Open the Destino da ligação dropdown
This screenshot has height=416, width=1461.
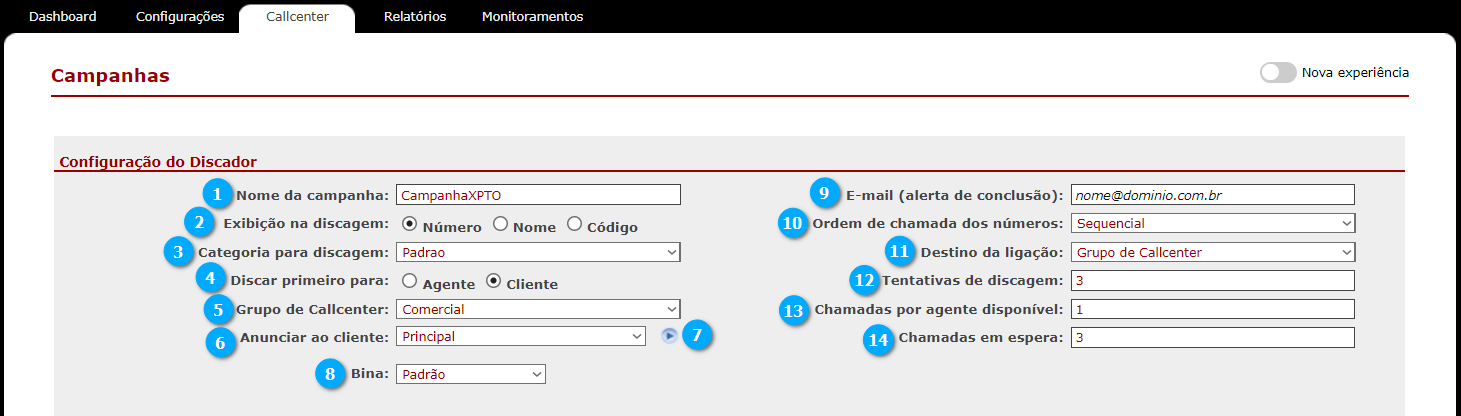[x=1213, y=252]
